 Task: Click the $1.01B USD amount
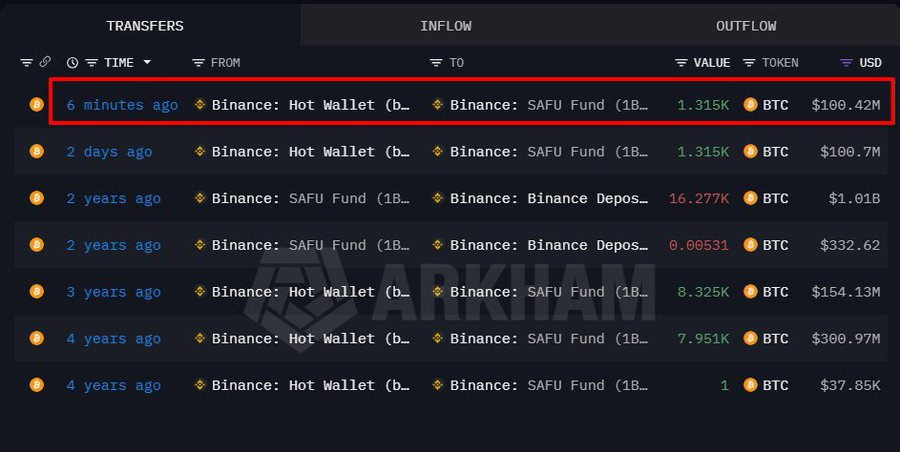click(854, 199)
